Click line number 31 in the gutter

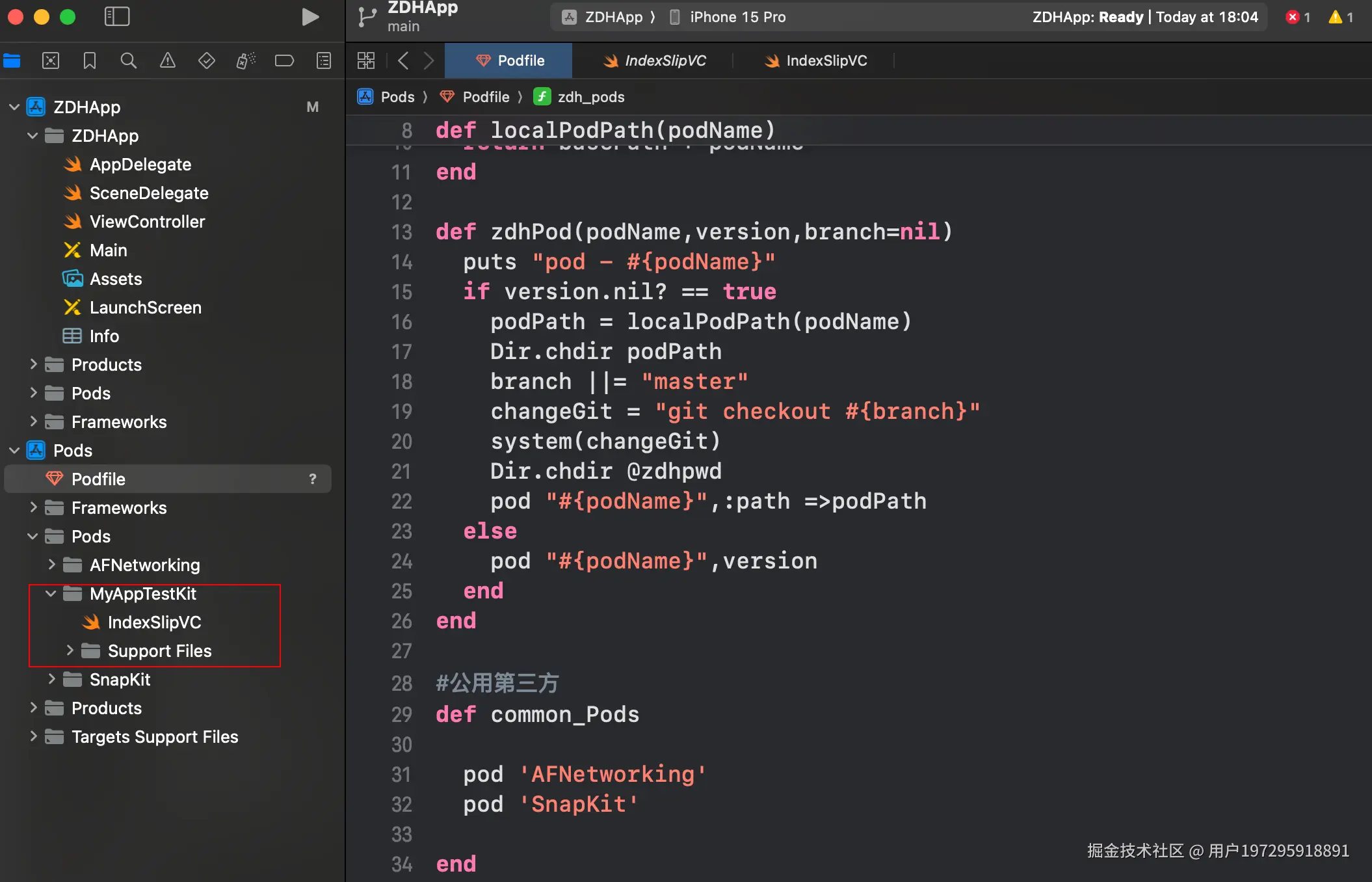coord(402,775)
